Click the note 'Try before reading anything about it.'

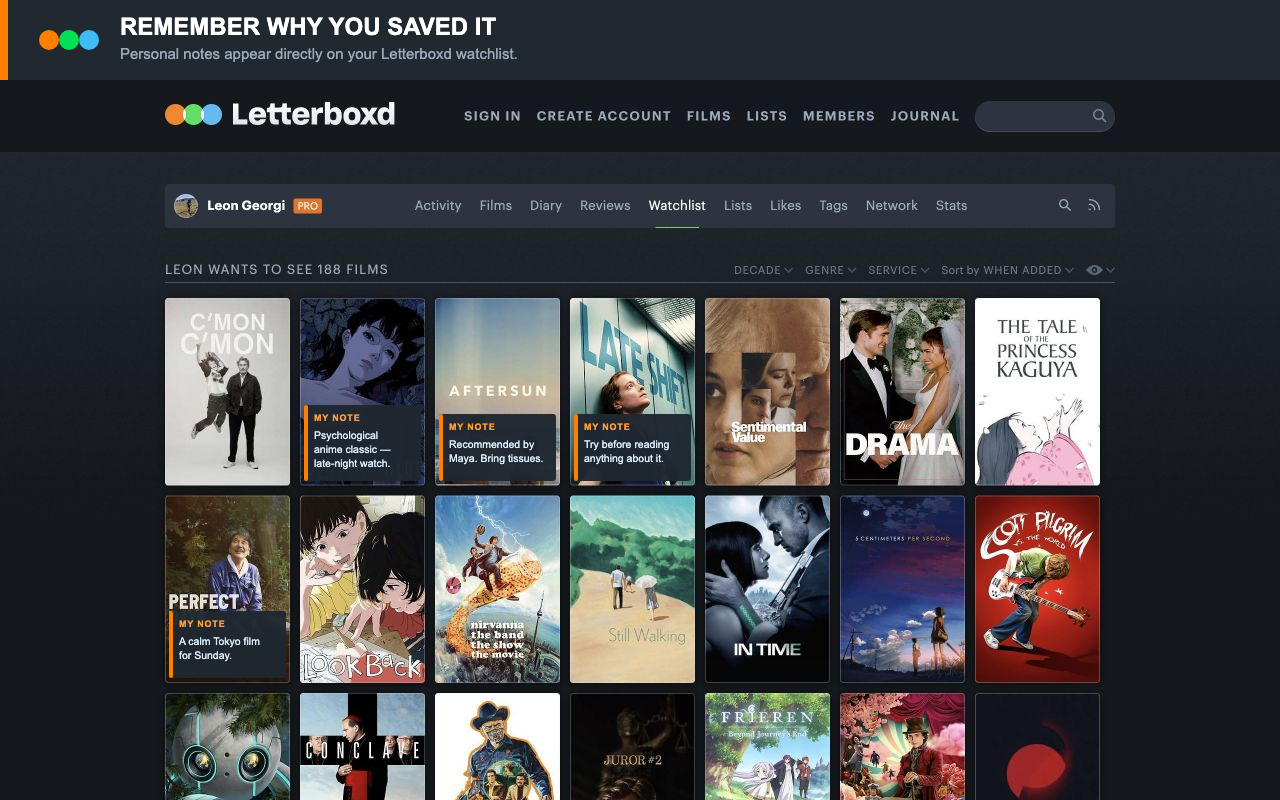[x=632, y=447]
